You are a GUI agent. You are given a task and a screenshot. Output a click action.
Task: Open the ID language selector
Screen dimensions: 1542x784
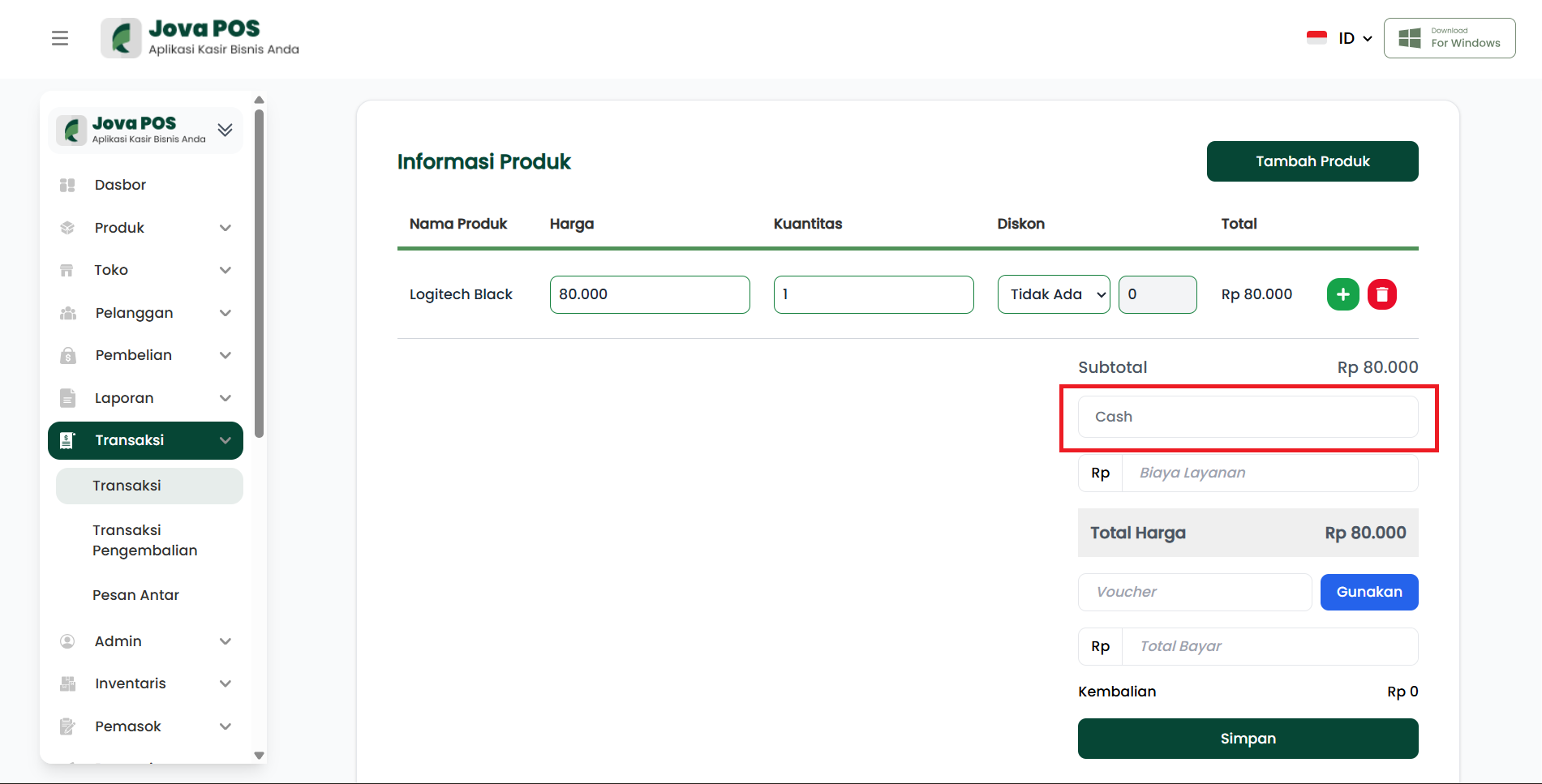pyautogui.click(x=1355, y=38)
